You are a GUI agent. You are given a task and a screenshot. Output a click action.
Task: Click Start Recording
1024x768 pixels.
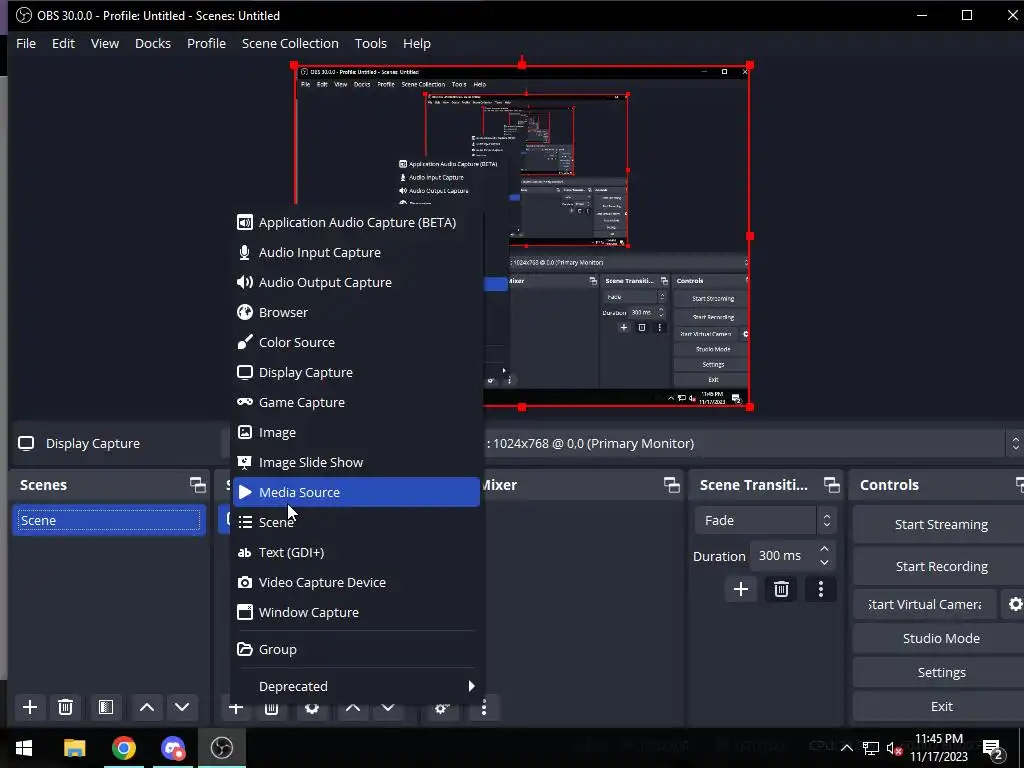tap(940, 566)
